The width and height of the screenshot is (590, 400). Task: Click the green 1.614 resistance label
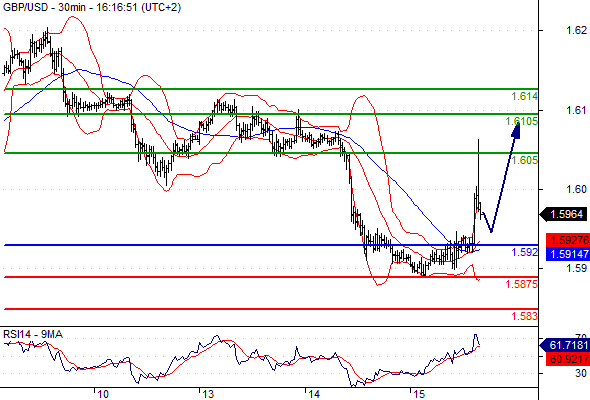[524, 97]
